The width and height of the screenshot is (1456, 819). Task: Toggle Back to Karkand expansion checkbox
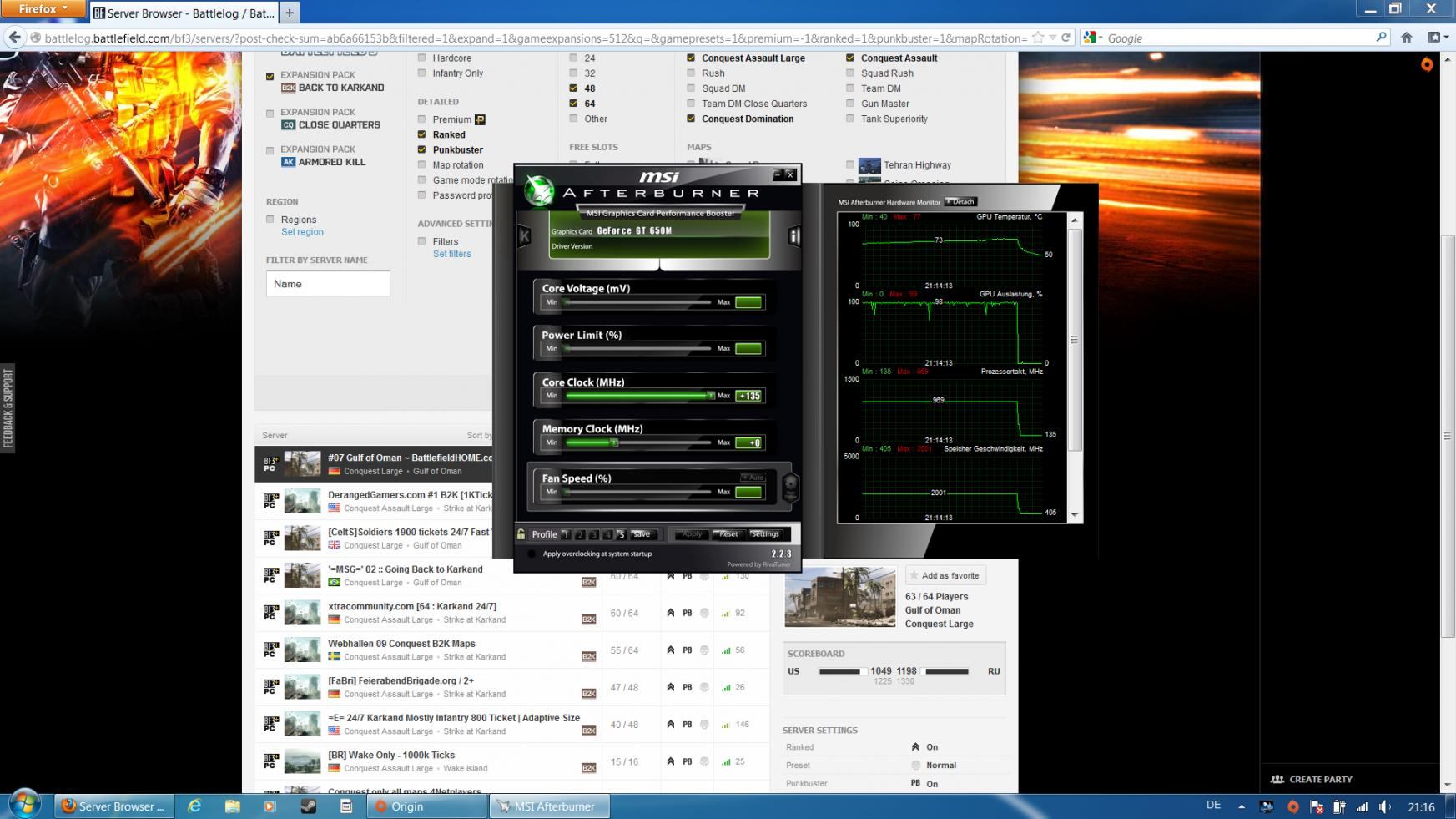click(x=270, y=76)
